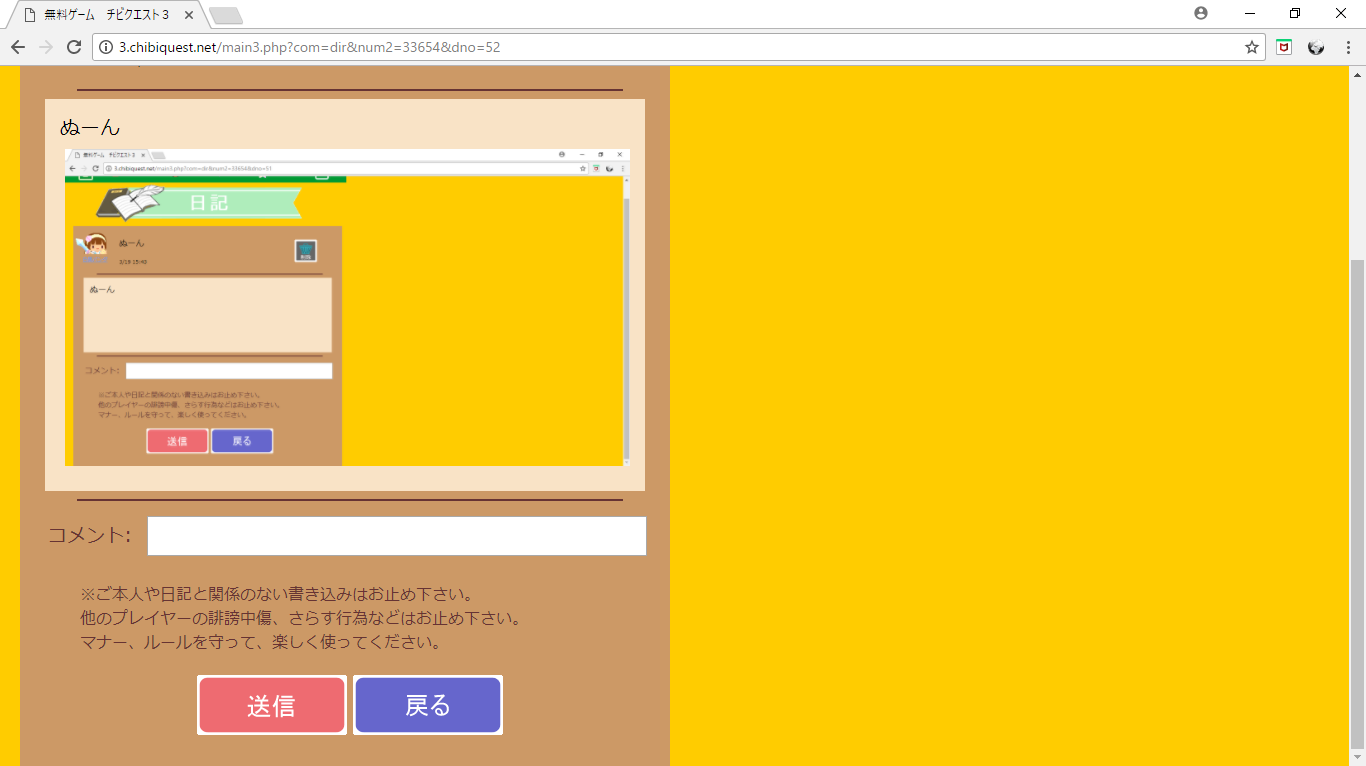Go back using the 戻る button
1366x766 pixels.
point(428,705)
